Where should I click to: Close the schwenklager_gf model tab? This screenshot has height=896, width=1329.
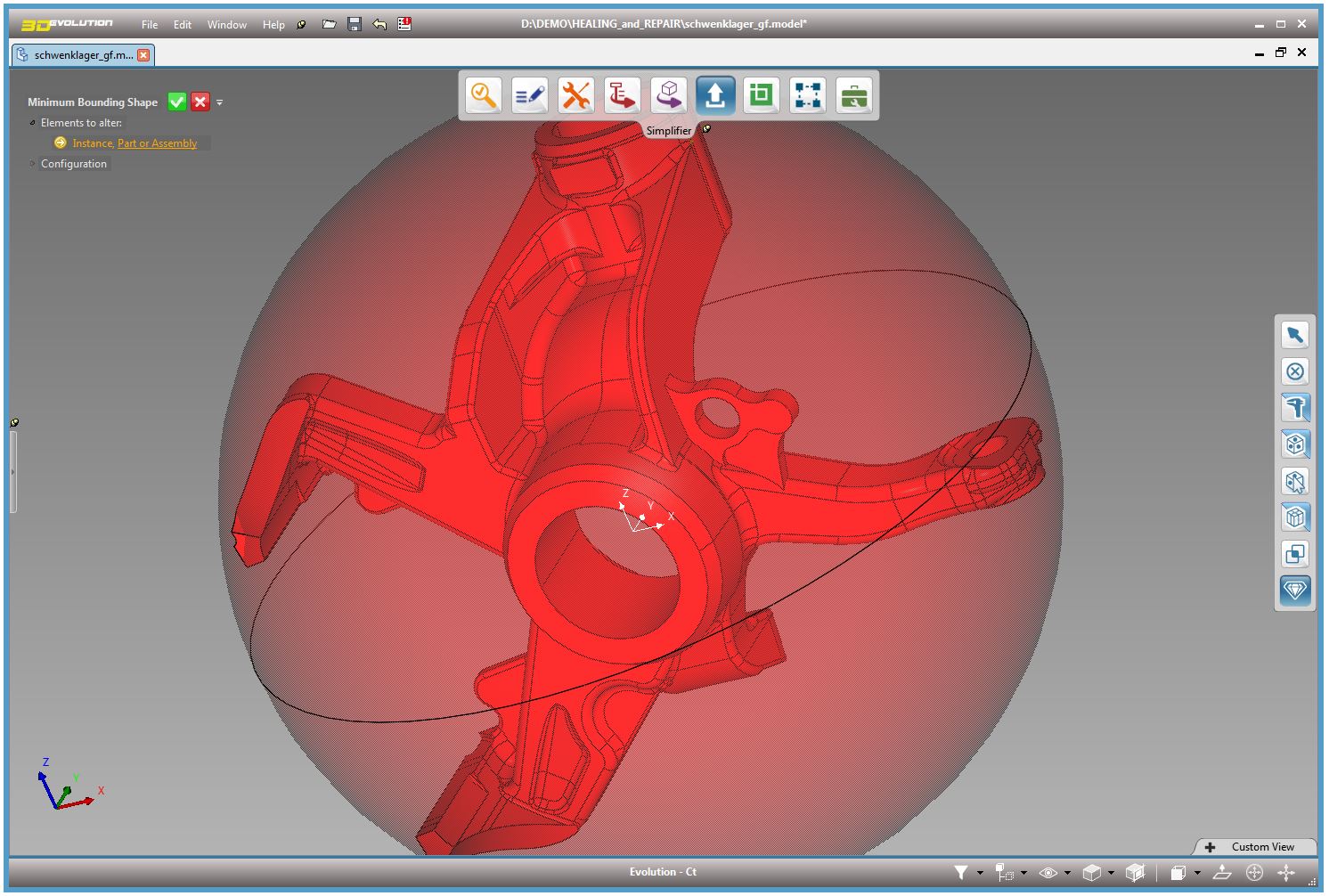click(143, 55)
